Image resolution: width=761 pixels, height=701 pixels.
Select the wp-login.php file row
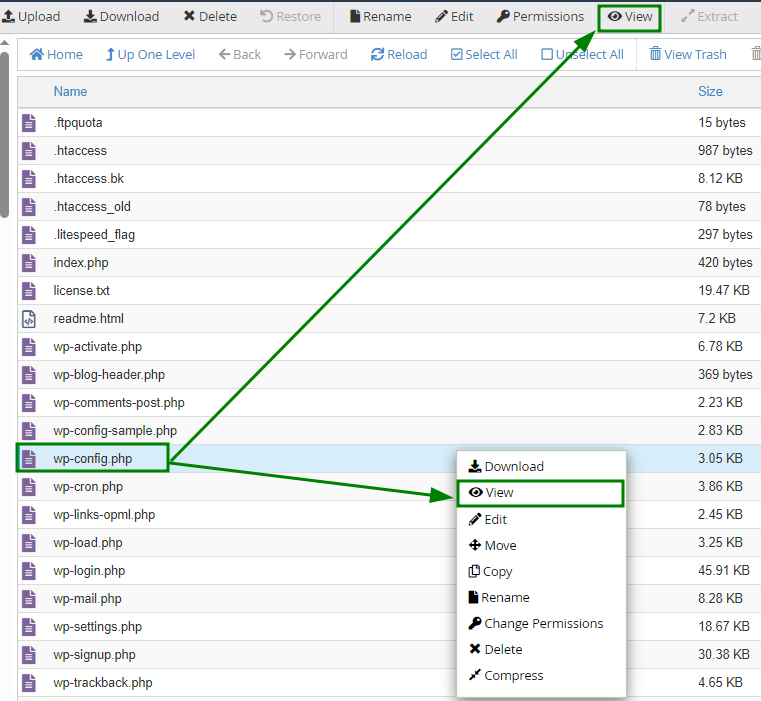coord(89,571)
